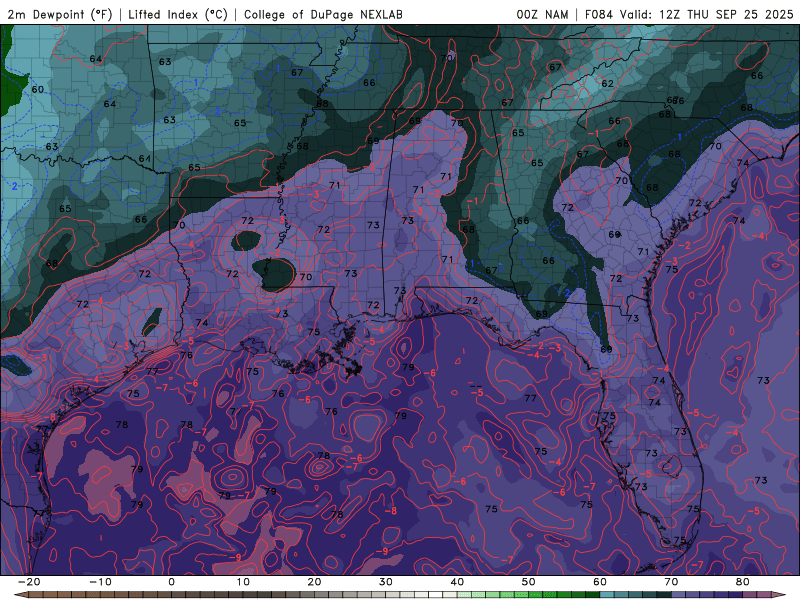800x600 pixels.
Task: Pick the "20" tick on color scale
Action: point(314,582)
